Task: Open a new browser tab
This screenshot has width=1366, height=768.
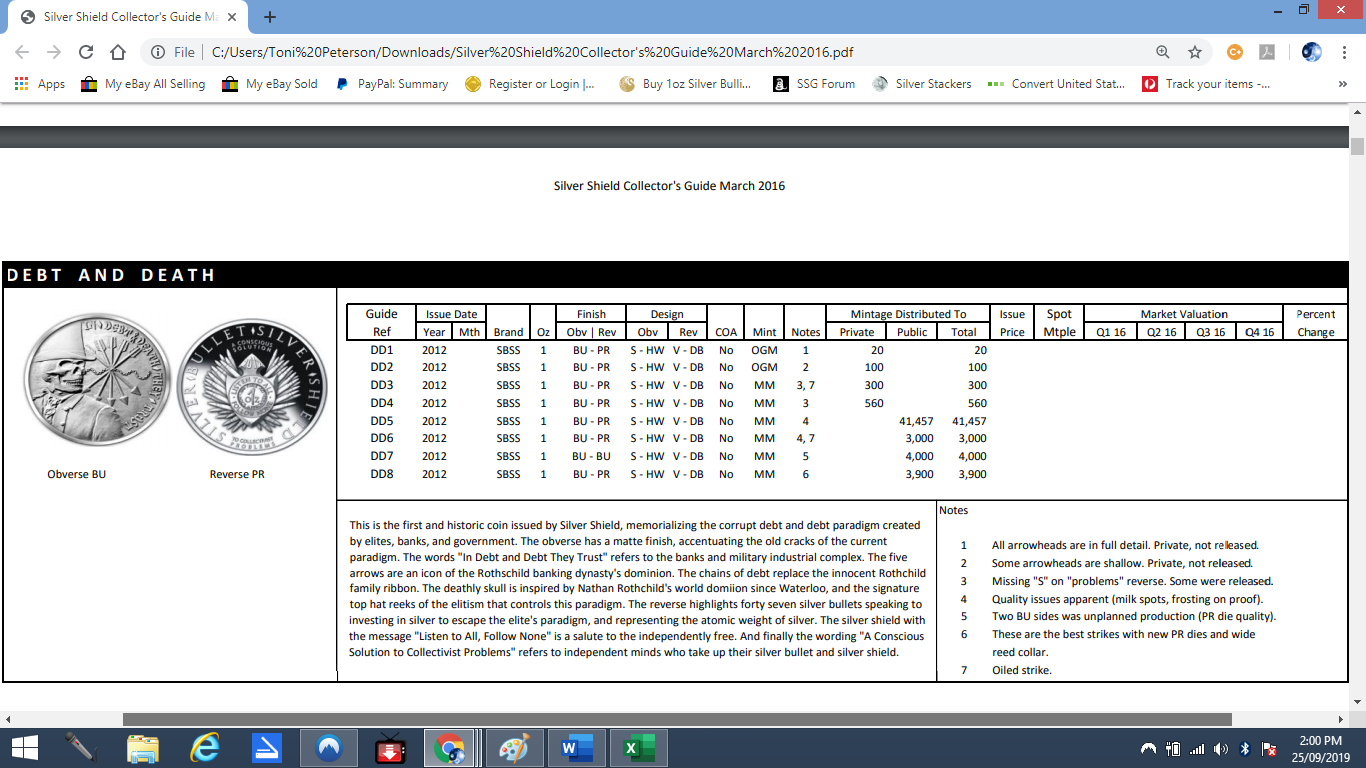Action: 270,17
